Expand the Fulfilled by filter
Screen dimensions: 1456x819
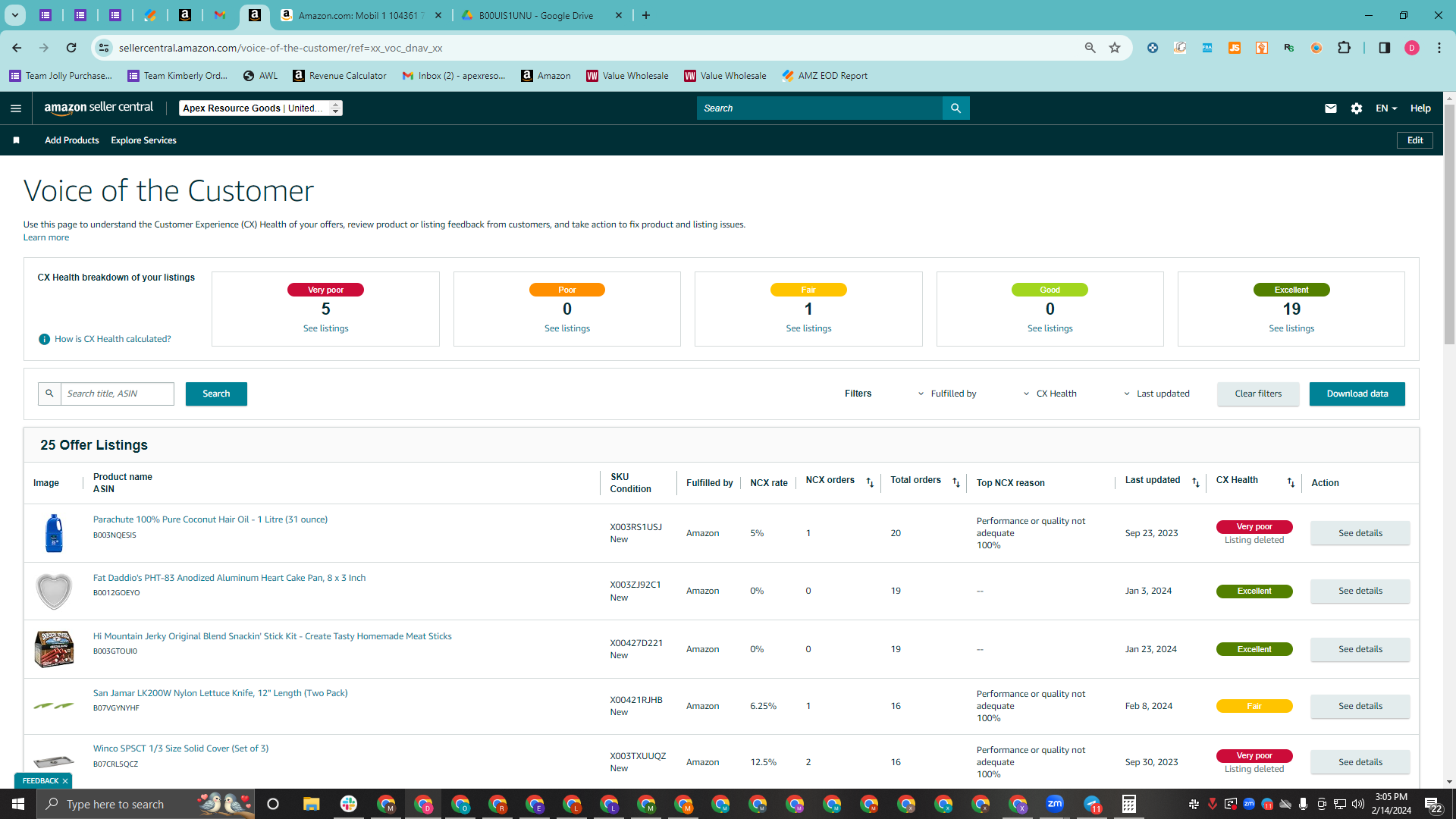click(948, 394)
